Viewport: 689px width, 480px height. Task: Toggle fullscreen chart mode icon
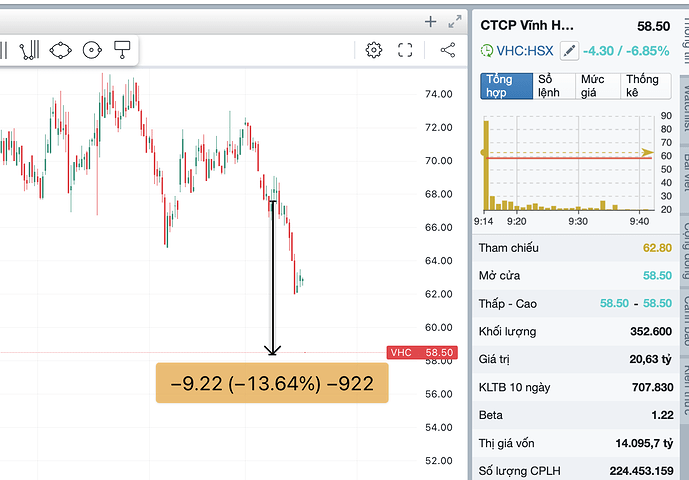coord(406,49)
